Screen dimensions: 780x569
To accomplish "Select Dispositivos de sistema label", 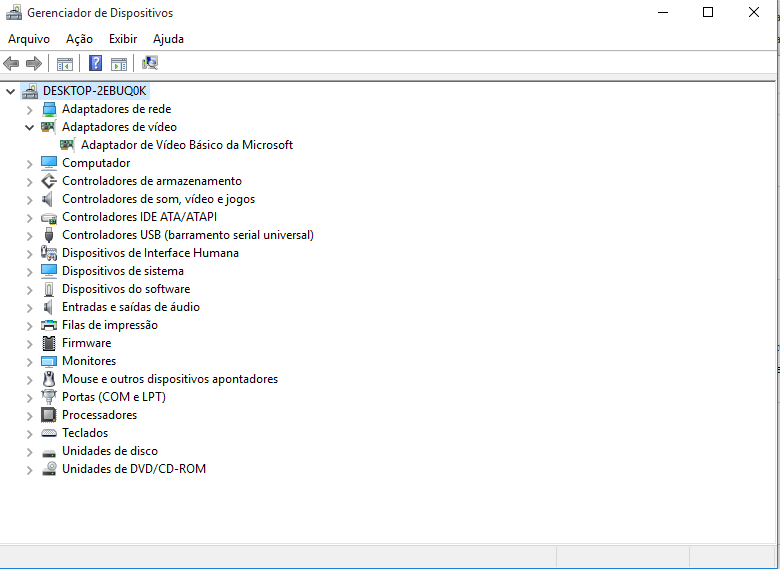I will tap(123, 271).
